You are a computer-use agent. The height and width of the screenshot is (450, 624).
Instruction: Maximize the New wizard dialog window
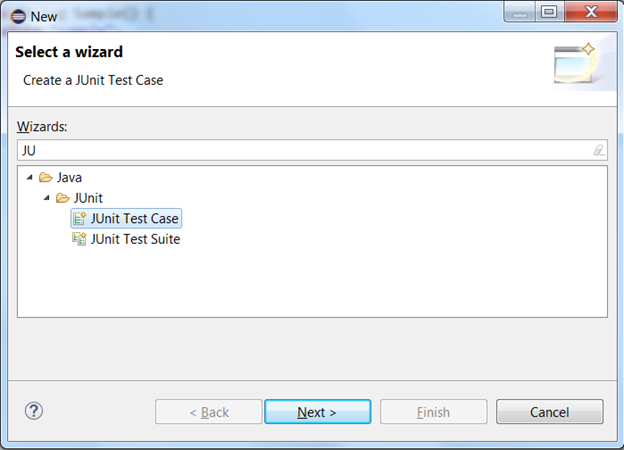pos(549,12)
